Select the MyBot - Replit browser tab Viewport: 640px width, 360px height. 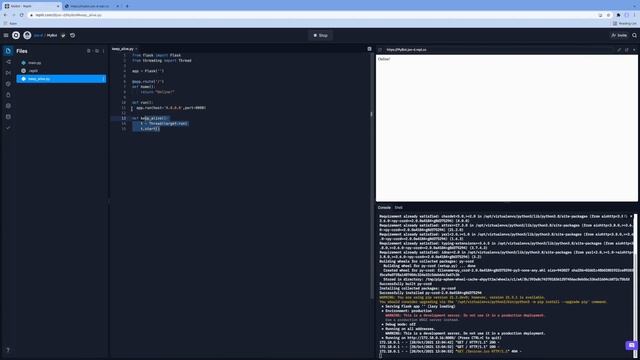coord(31,6)
